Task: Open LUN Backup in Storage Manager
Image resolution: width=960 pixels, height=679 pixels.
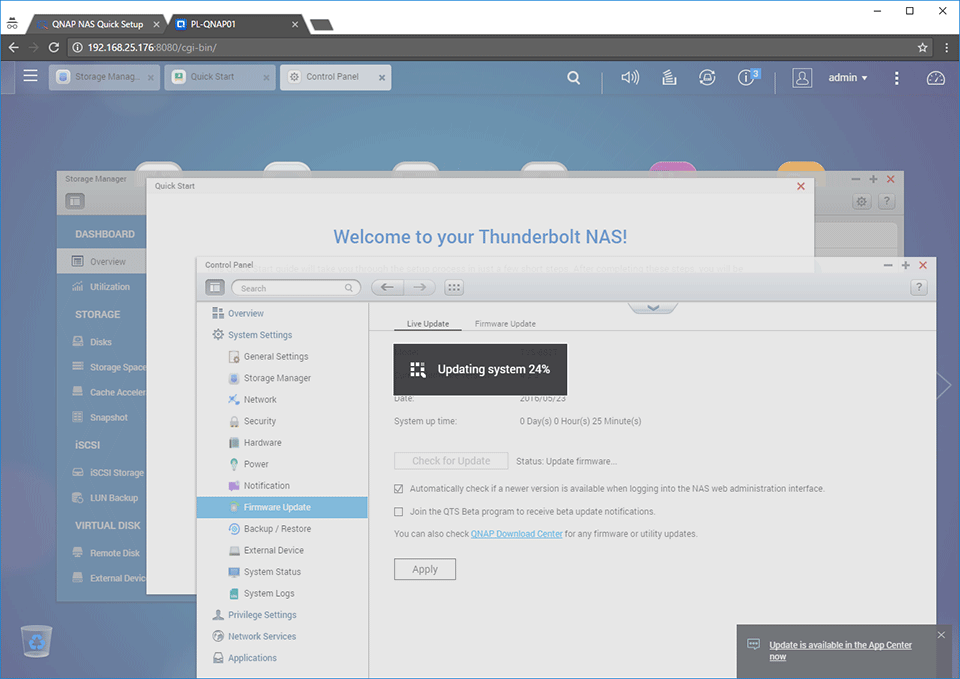Action: coord(113,498)
